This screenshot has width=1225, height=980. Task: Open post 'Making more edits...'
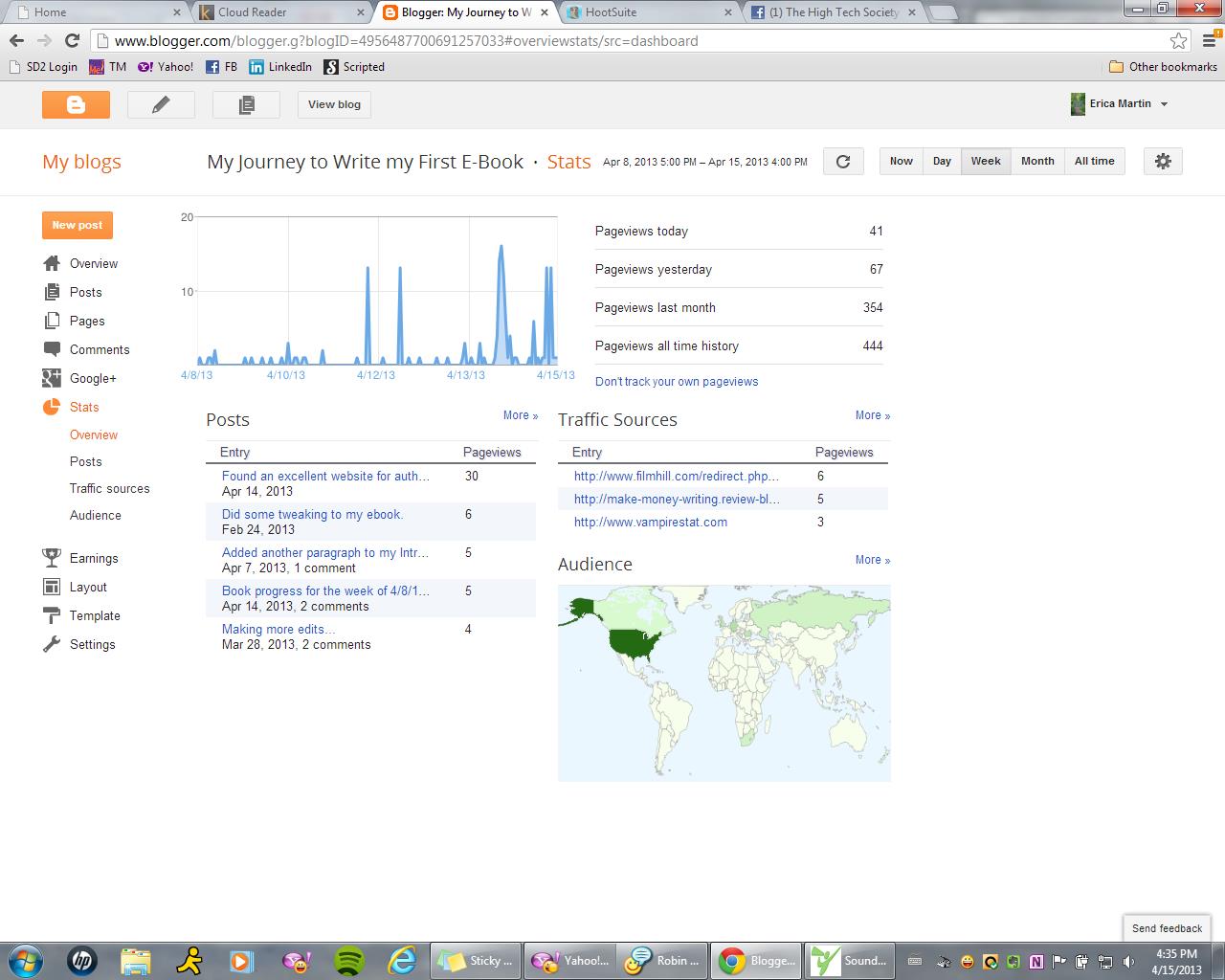[278, 629]
